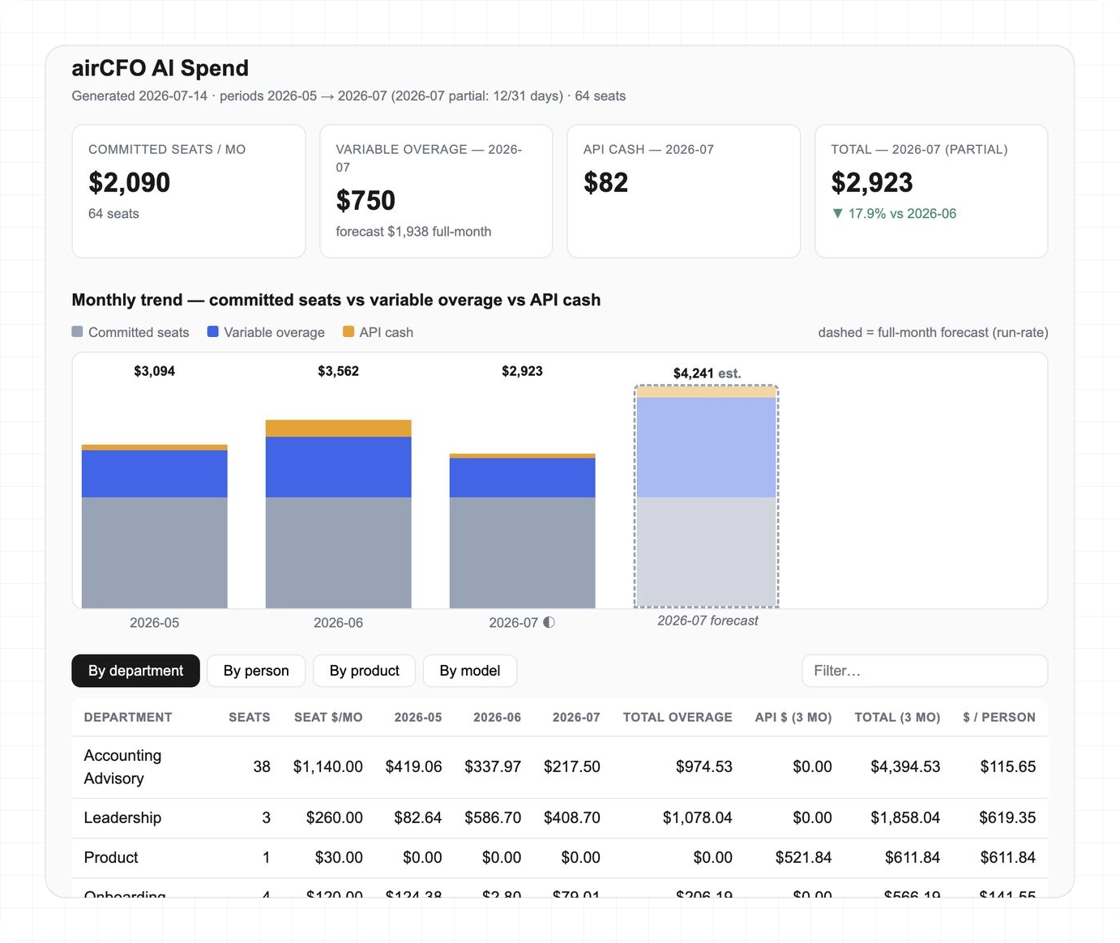Click the 17.9% vs 2026-06 text
The image size is (1120, 943).
(x=902, y=214)
